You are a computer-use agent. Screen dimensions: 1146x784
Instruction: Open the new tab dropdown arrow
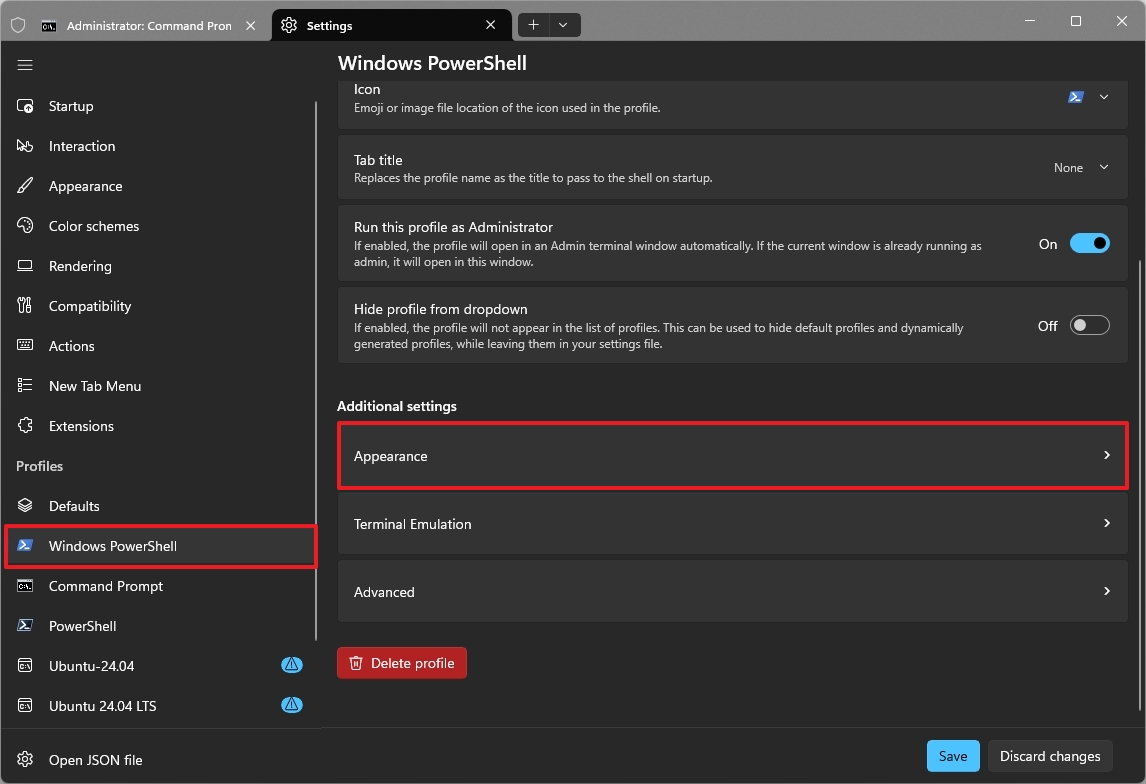(563, 25)
